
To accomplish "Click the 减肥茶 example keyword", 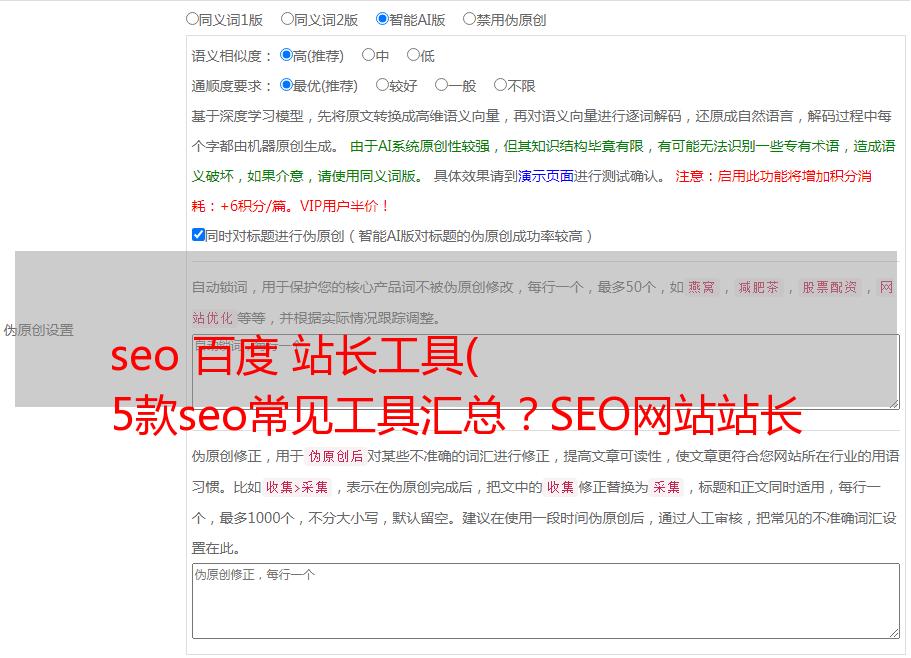I will coord(758,287).
